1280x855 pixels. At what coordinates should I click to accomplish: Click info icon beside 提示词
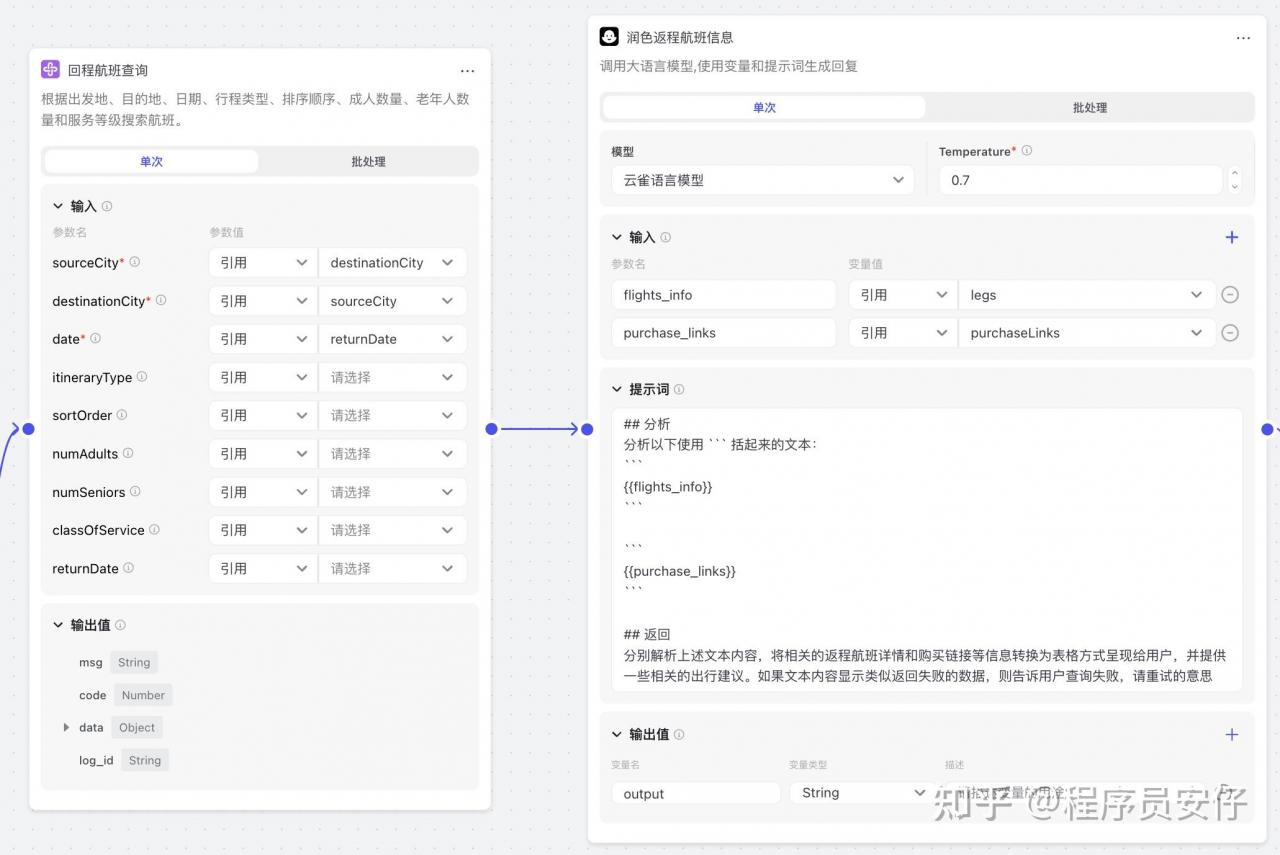click(x=680, y=389)
